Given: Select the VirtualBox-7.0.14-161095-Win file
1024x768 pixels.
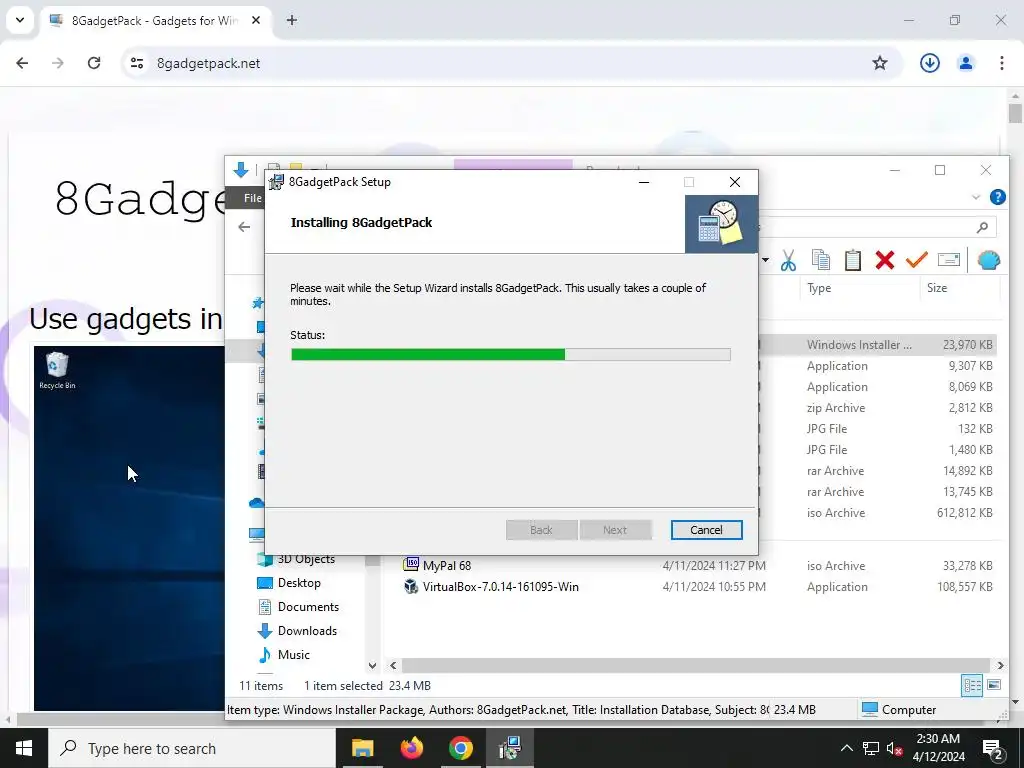Looking at the screenshot, I should pos(500,586).
